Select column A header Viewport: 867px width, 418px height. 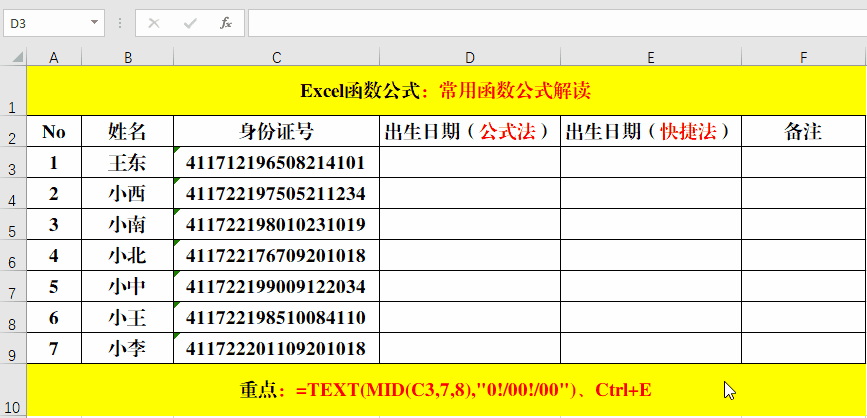click(x=54, y=58)
